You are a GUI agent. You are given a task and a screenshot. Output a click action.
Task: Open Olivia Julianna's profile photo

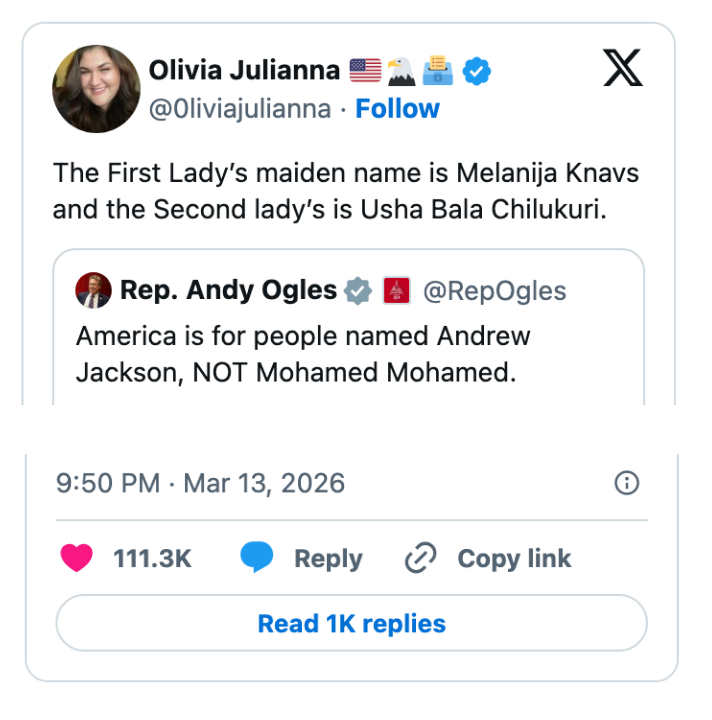pos(96,89)
